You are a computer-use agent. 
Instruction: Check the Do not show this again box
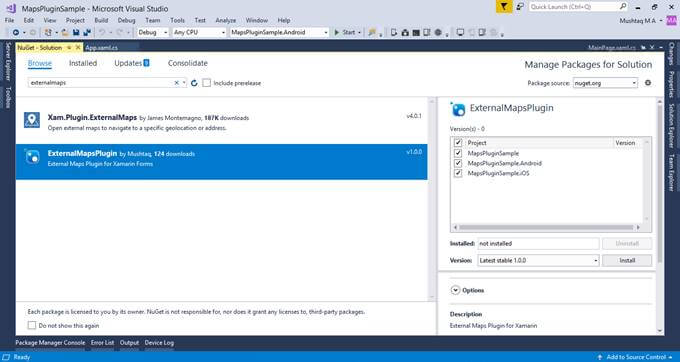click(x=32, y=325)
